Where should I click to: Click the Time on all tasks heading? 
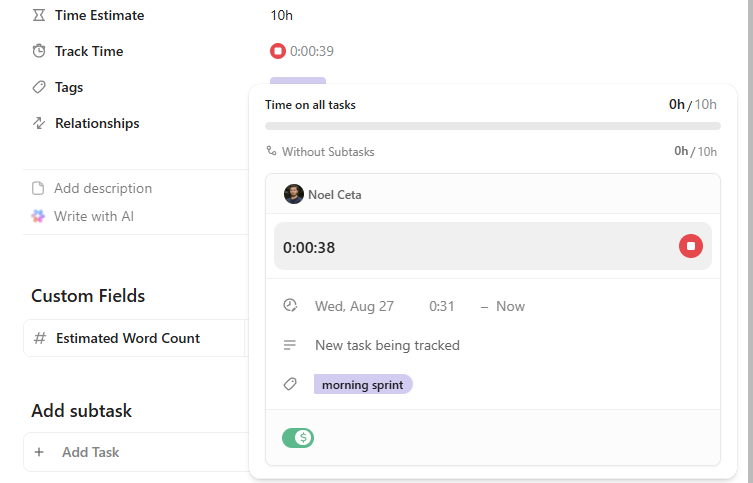point(310,105)
